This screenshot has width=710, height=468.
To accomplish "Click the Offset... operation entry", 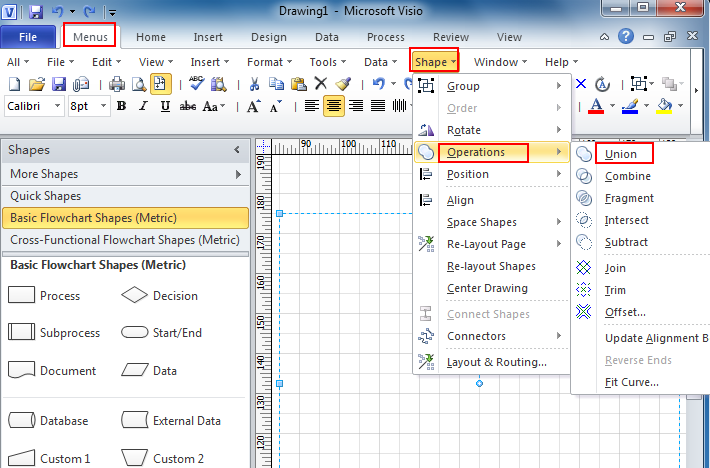I will pyautogui.click(x=625, y=312).
